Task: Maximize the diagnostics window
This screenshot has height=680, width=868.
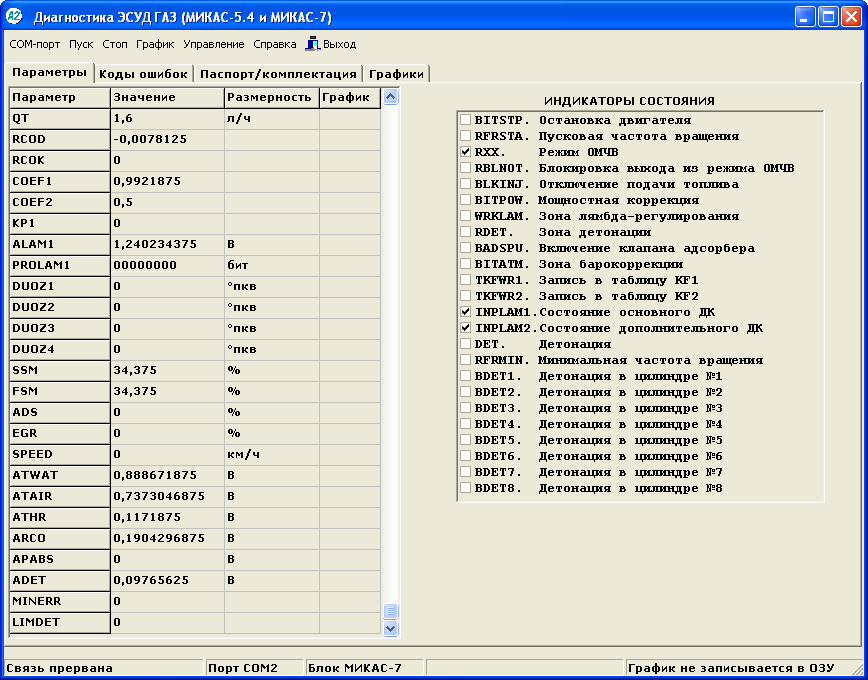Action: [828, 17]
